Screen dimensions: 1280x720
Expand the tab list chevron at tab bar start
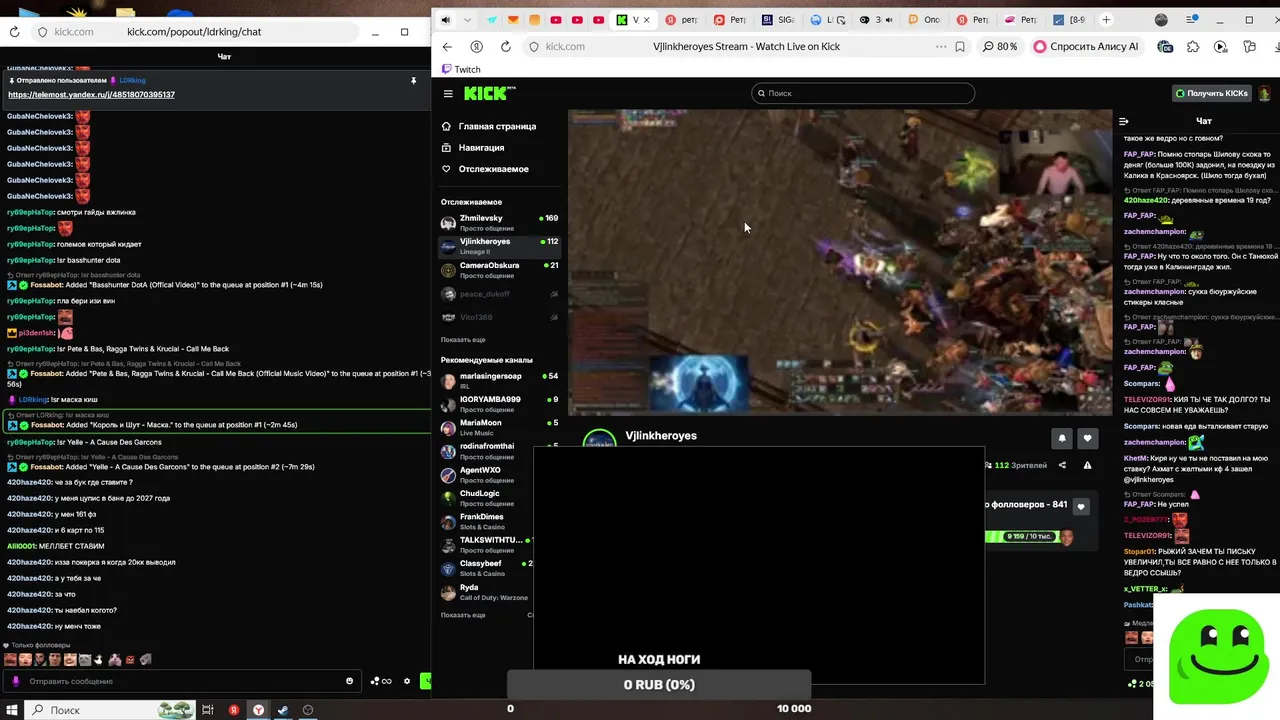click(x=469, y=20)
